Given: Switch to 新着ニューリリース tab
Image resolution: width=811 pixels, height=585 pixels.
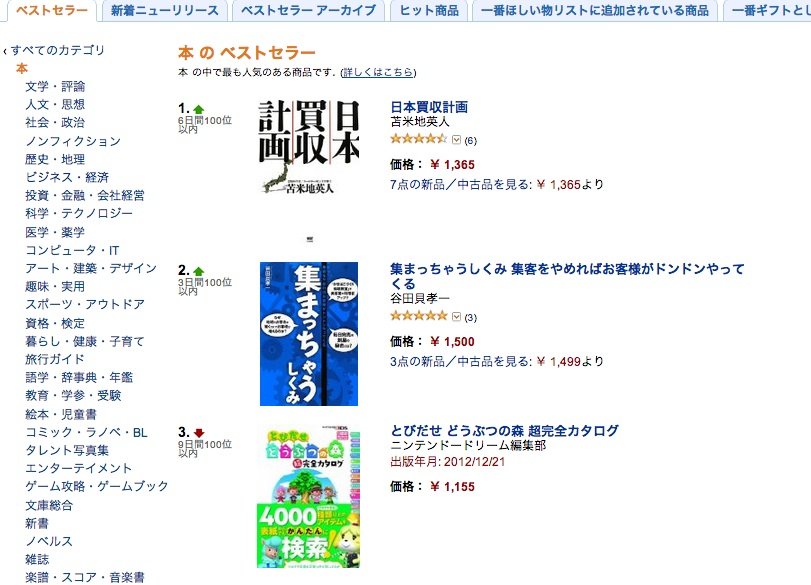Looking at the screenshot, I should [164, 10].
